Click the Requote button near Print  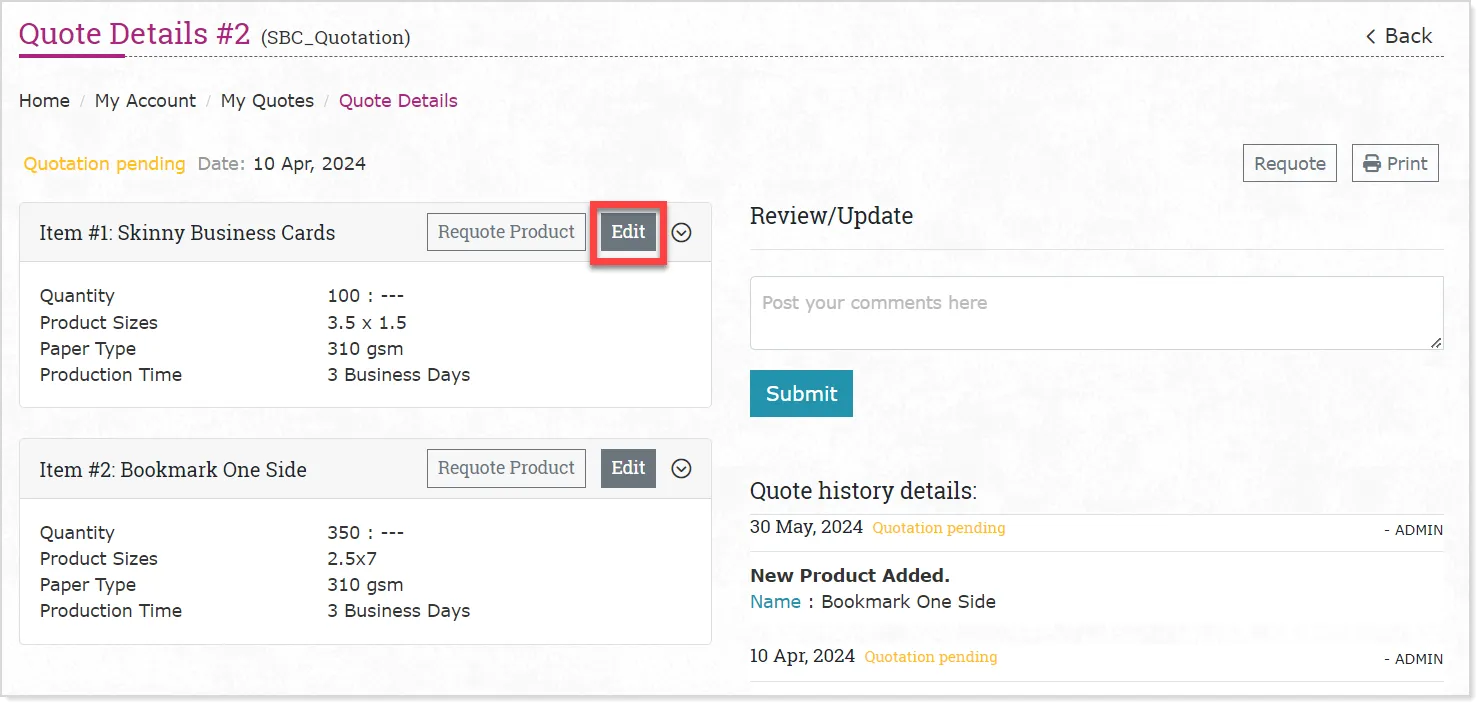click(x=1290, y=164)
